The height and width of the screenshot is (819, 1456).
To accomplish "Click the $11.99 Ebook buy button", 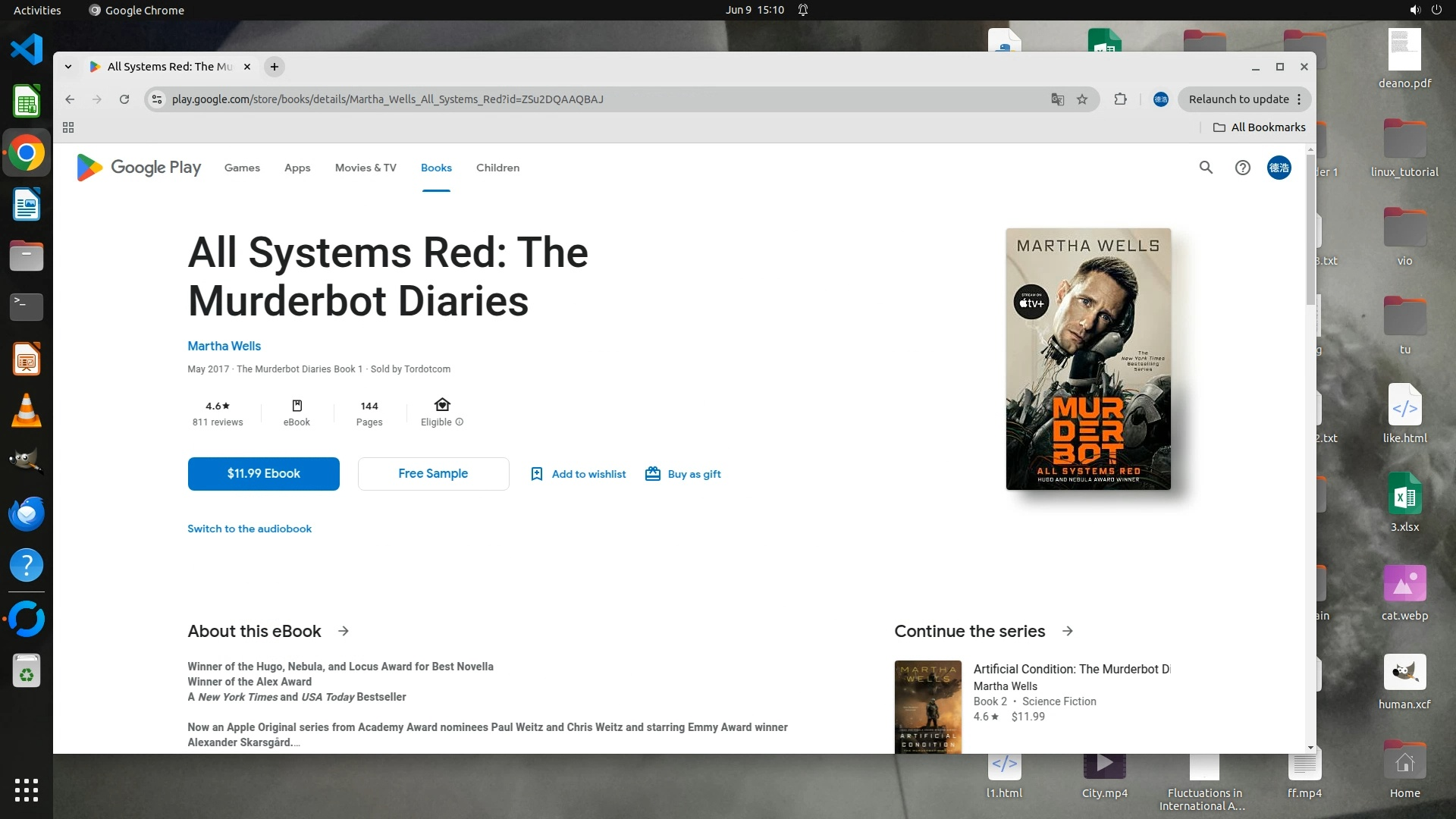I will (263, 474).
